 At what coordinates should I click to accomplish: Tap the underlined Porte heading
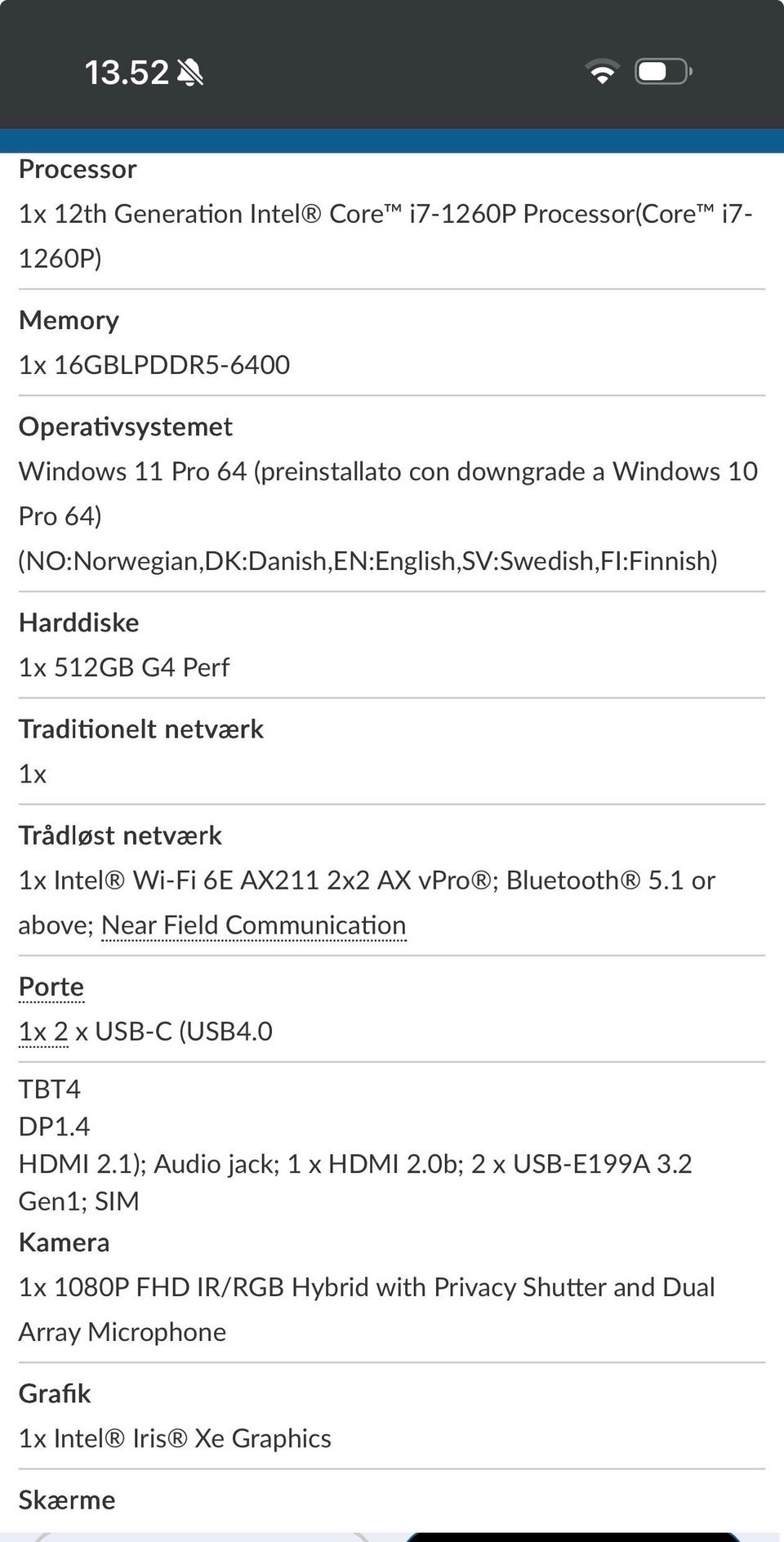51,987
